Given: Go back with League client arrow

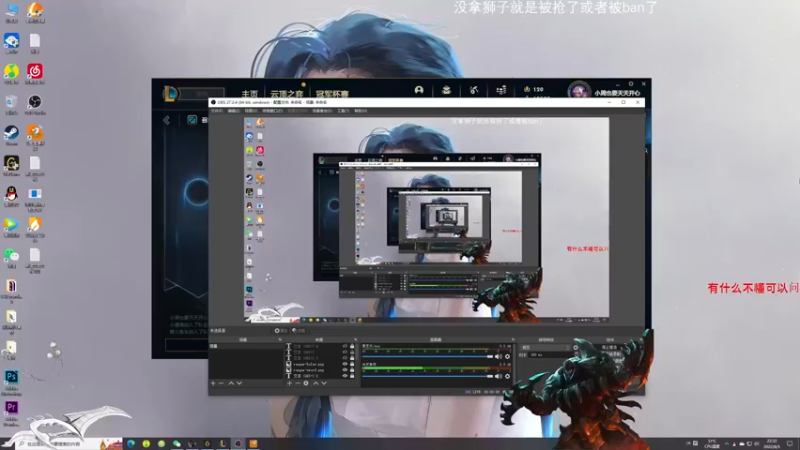Looking at the screenshot, I should (x=166, y=120).
